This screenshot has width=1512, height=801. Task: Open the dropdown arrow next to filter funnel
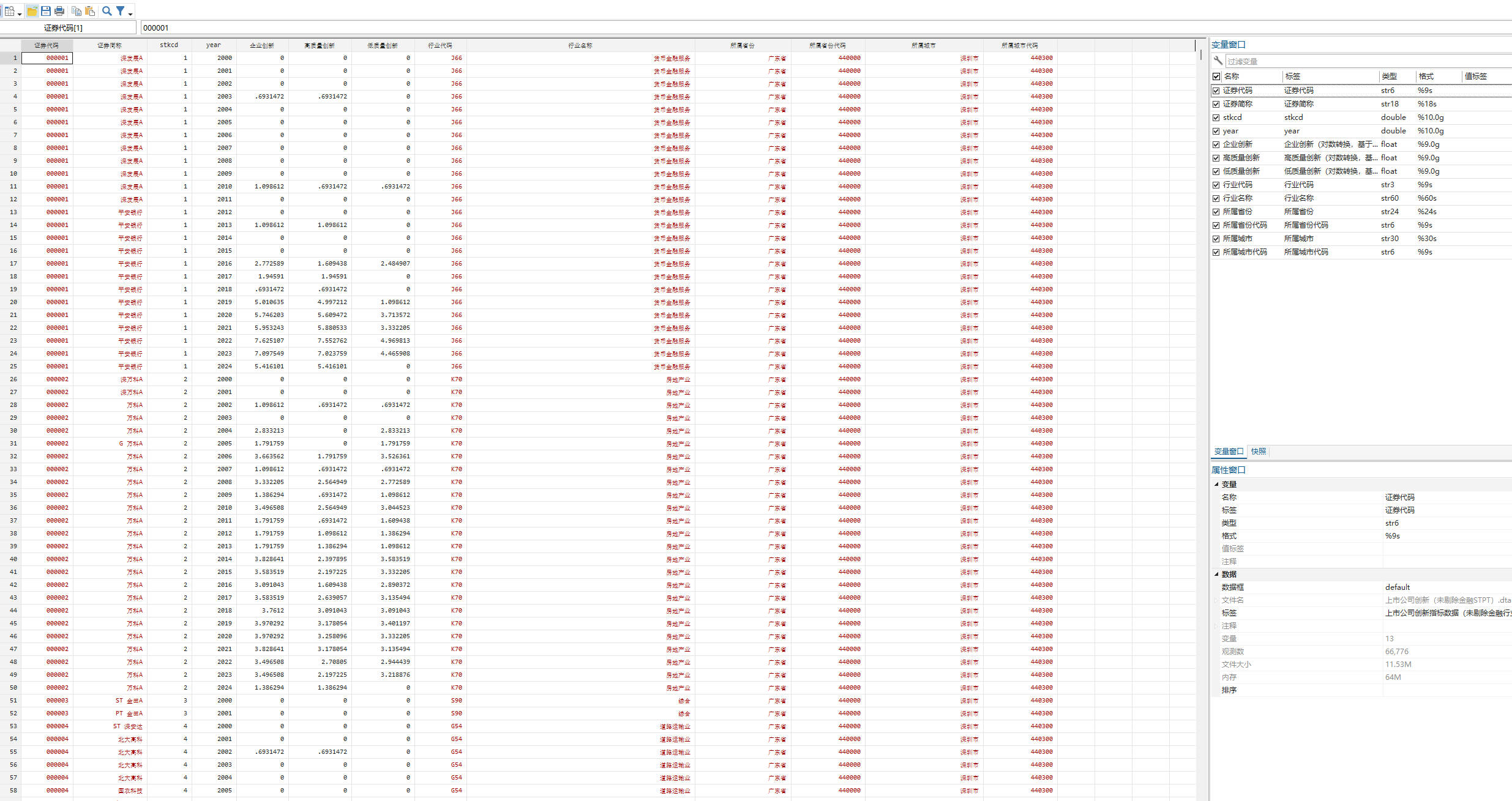click(130, 13)
